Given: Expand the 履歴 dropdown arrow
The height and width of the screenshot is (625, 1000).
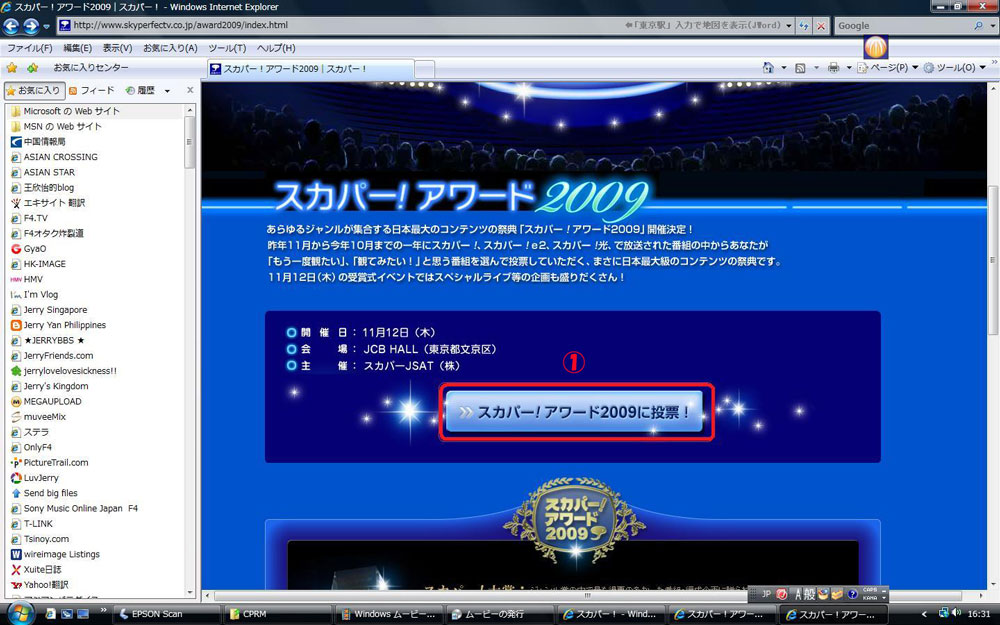Looking at the screenshot, I should click(x=167, y=91).
